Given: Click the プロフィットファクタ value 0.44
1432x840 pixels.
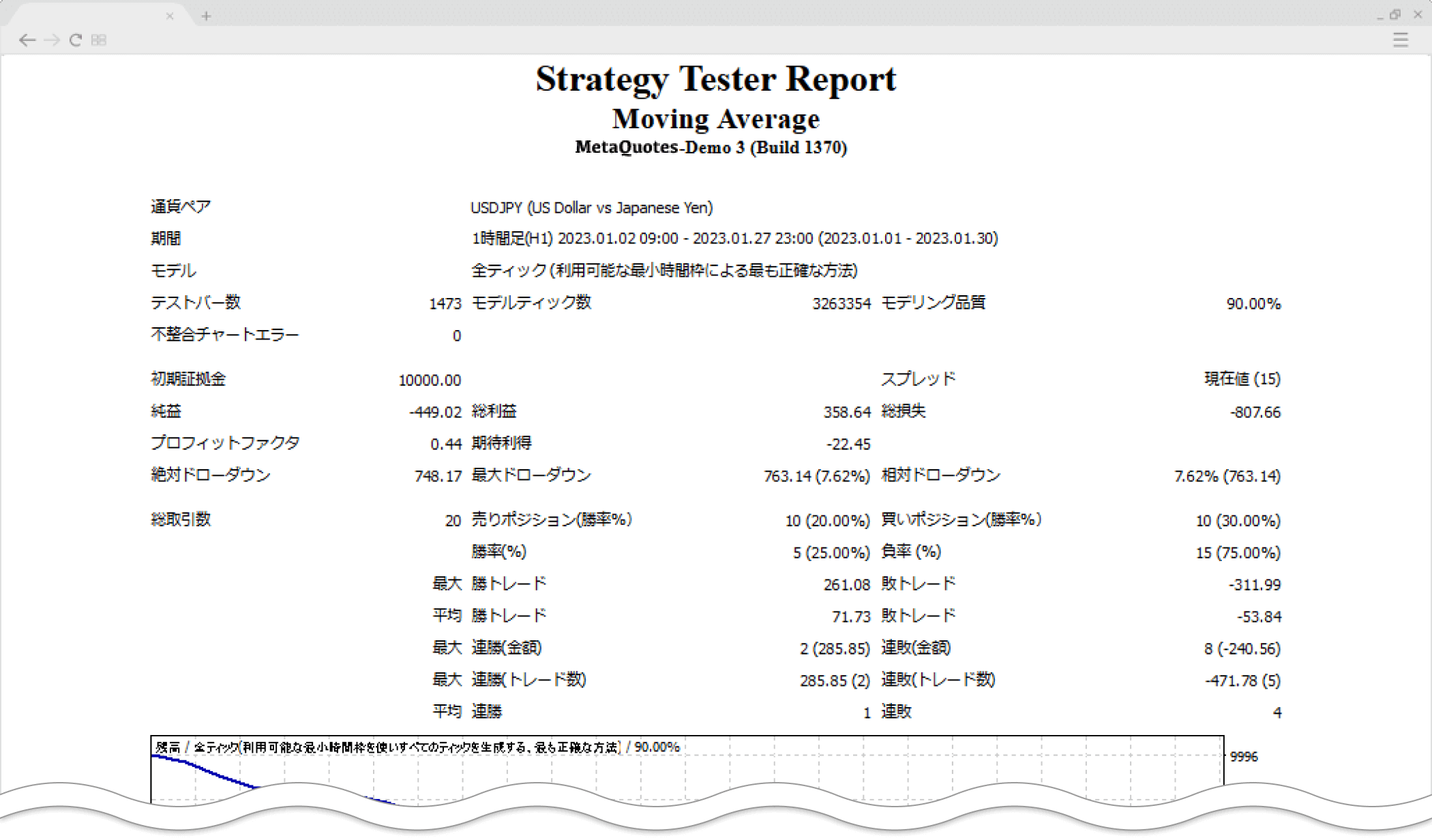Looking at the screenshot, I should 446,444.
